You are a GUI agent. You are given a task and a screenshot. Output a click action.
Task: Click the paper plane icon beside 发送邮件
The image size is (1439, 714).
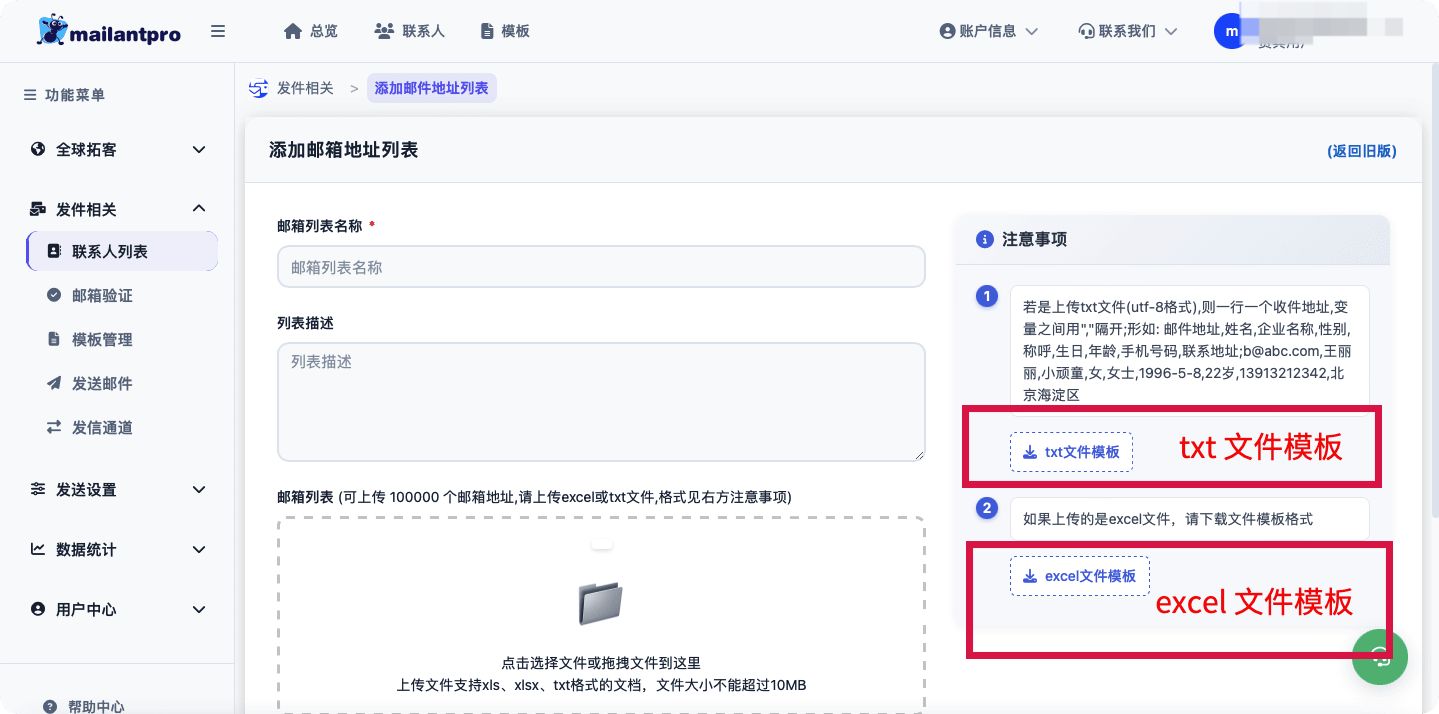click(54, 383)
